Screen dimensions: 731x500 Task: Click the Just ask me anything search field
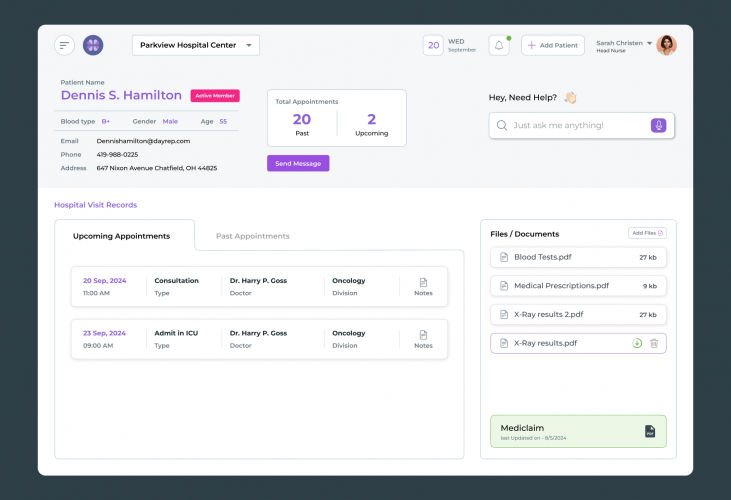(570, 125)
